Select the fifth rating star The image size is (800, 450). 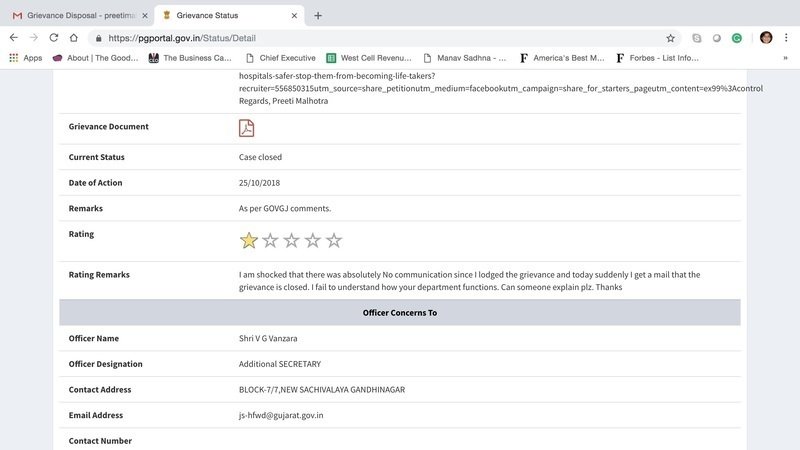point(334,240)
